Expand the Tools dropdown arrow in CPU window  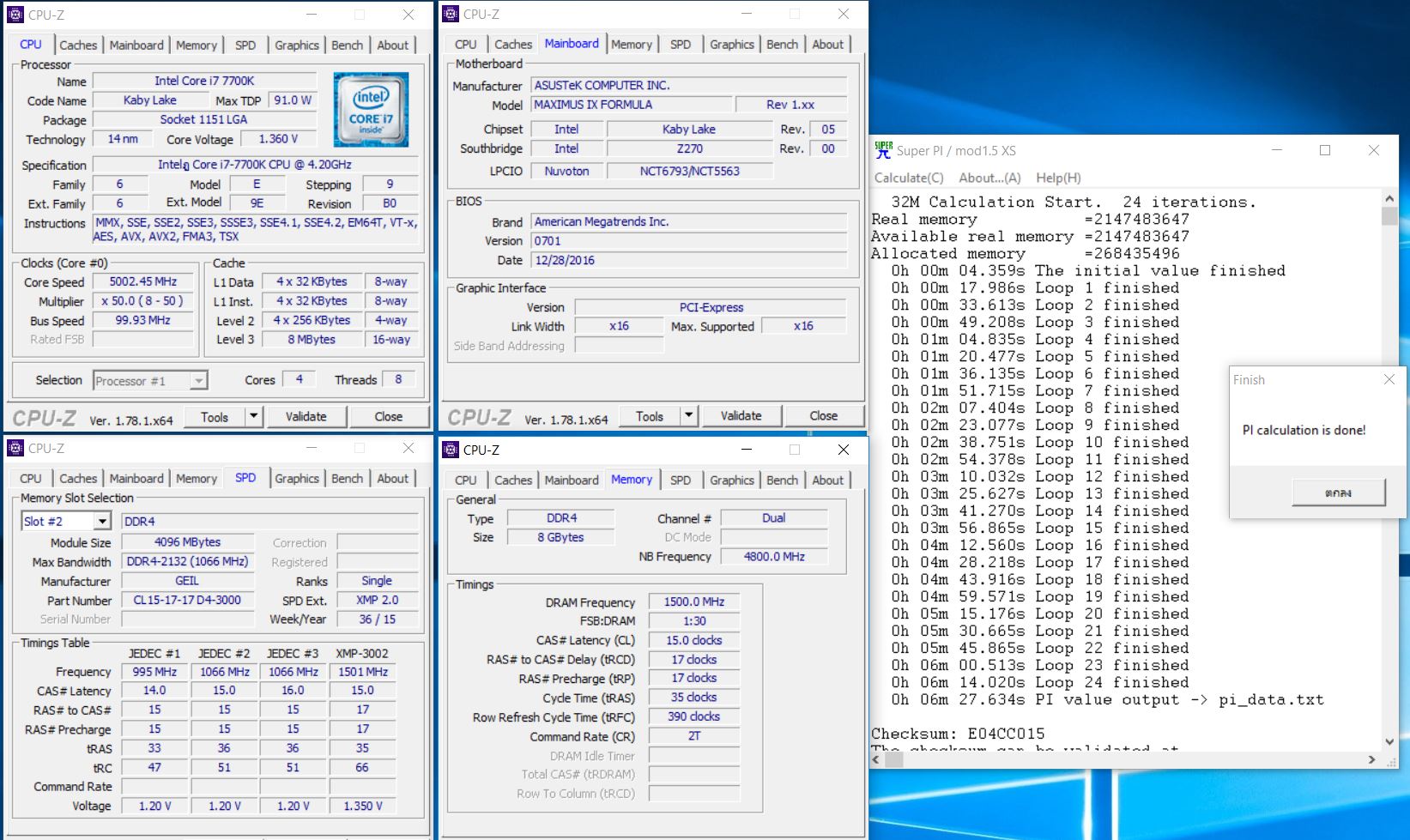point(253,416)
